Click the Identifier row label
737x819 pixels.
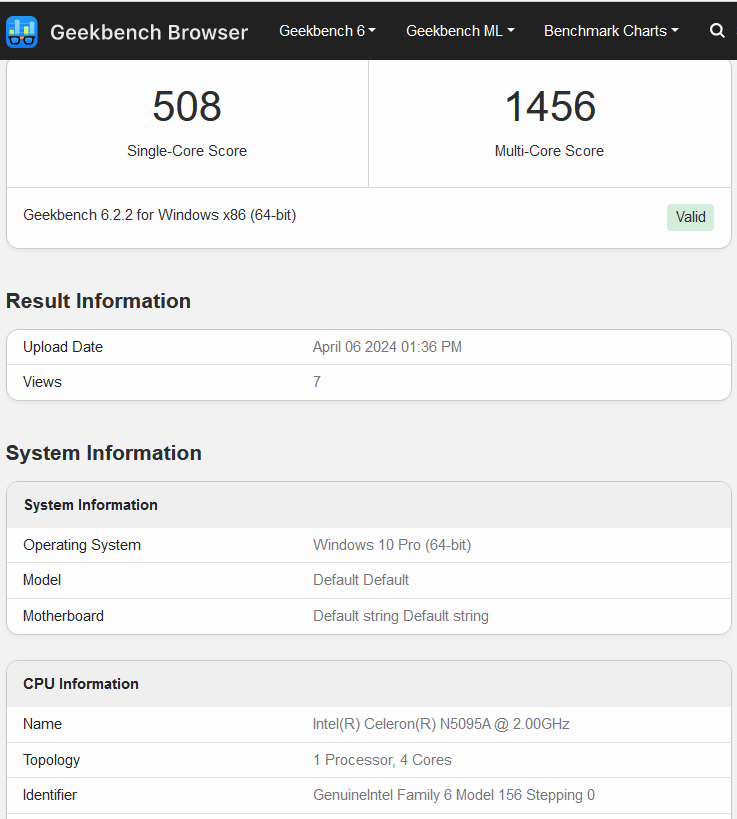pyautogui.click(x=50, y=795)
